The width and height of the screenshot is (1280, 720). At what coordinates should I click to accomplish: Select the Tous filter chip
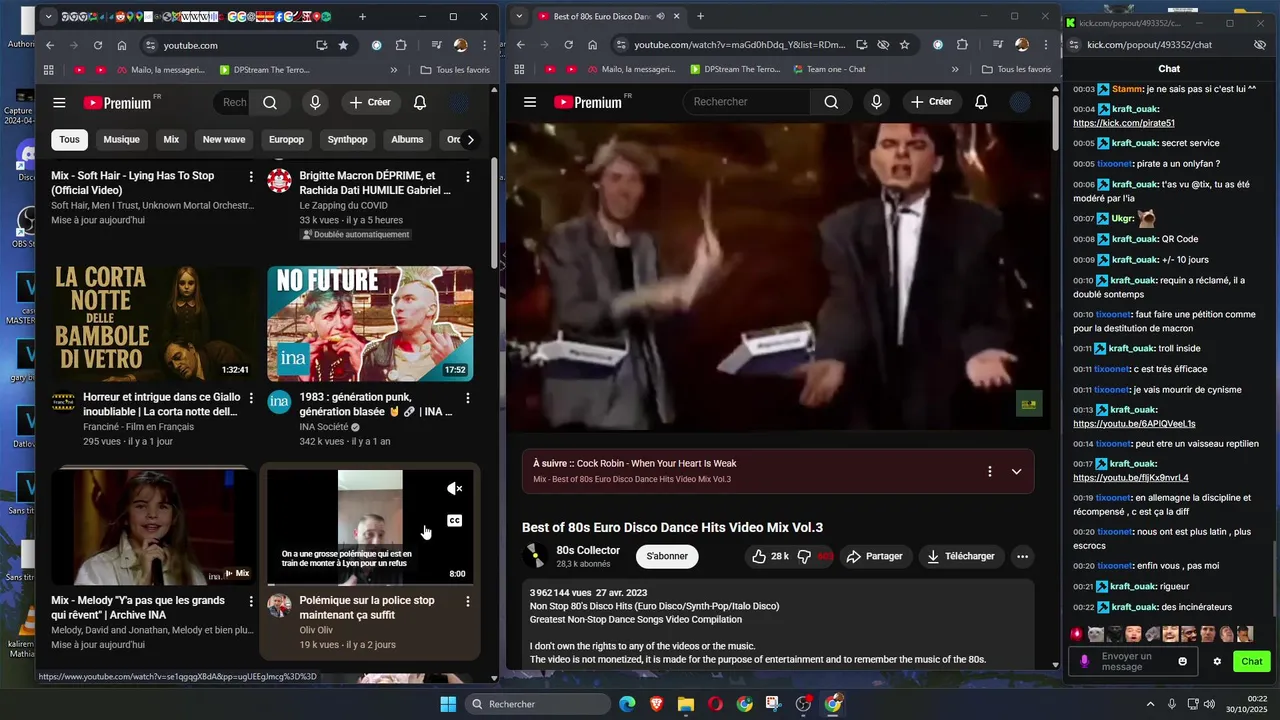tap(69, 140)
